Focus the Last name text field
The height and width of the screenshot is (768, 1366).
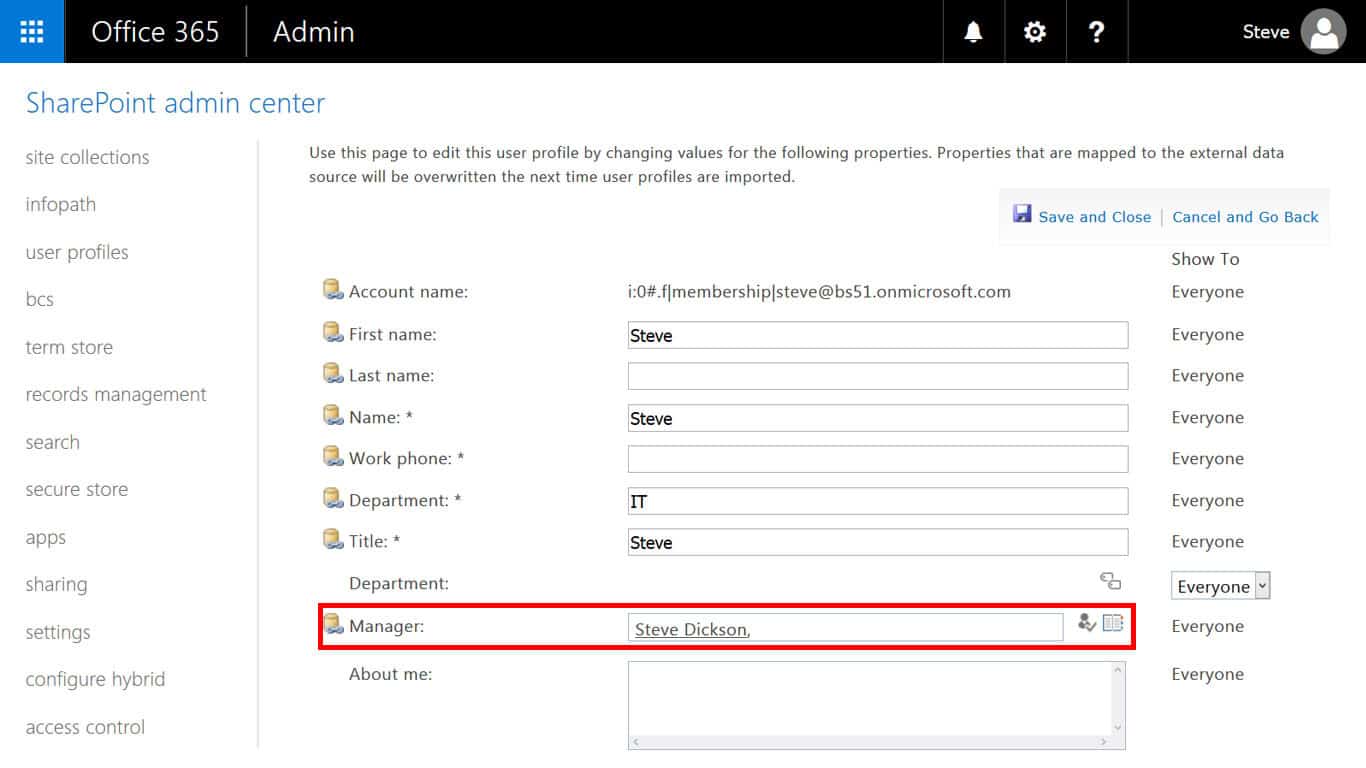[x=877, y=376]
